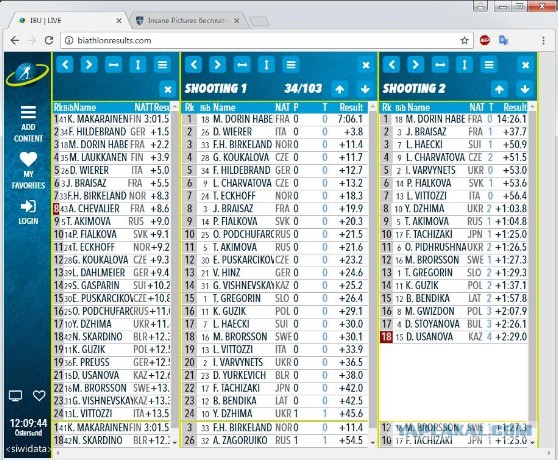The height and width of the screenshot is (460, 558).
Task: Open My Favorites
Action: (28, 171)
